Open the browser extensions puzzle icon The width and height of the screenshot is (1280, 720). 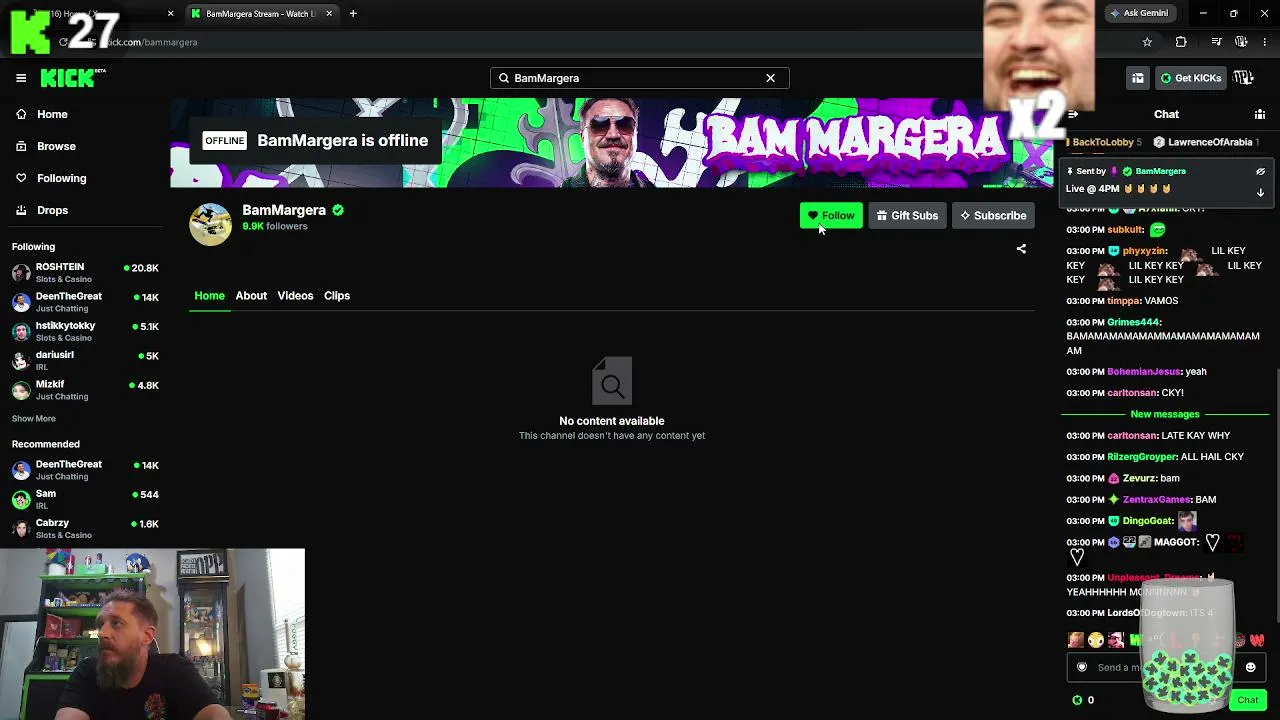click(1181, 42)
